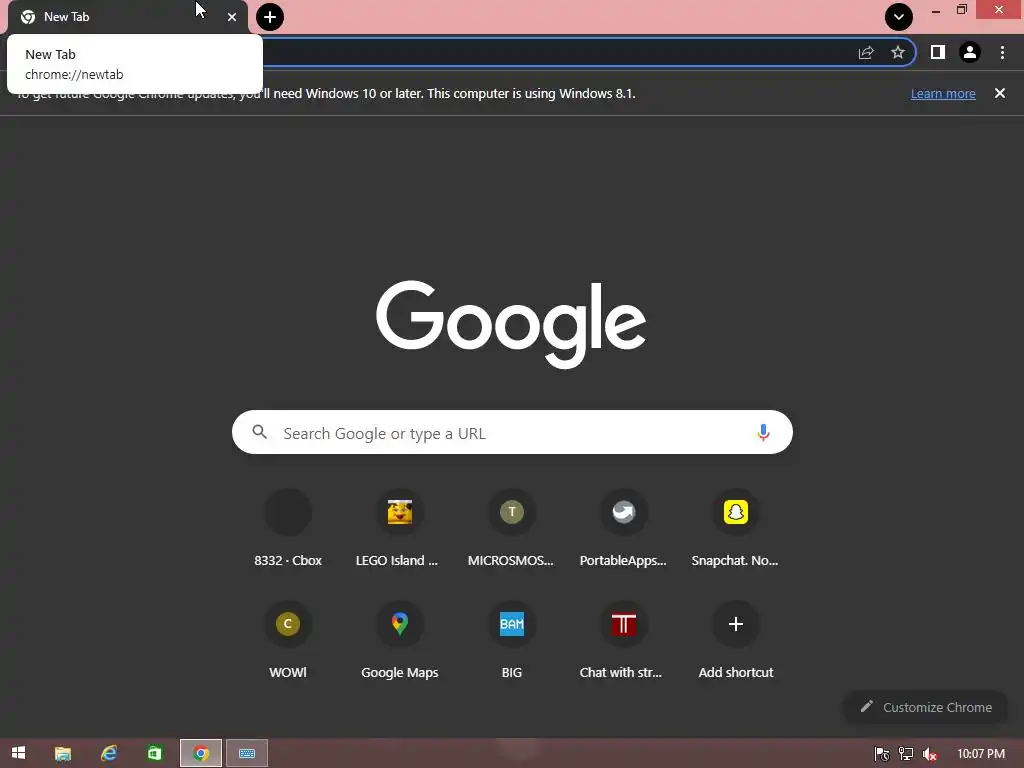
Task: Launch Internet Explorer from taskbar
Action: click(108, 754)
